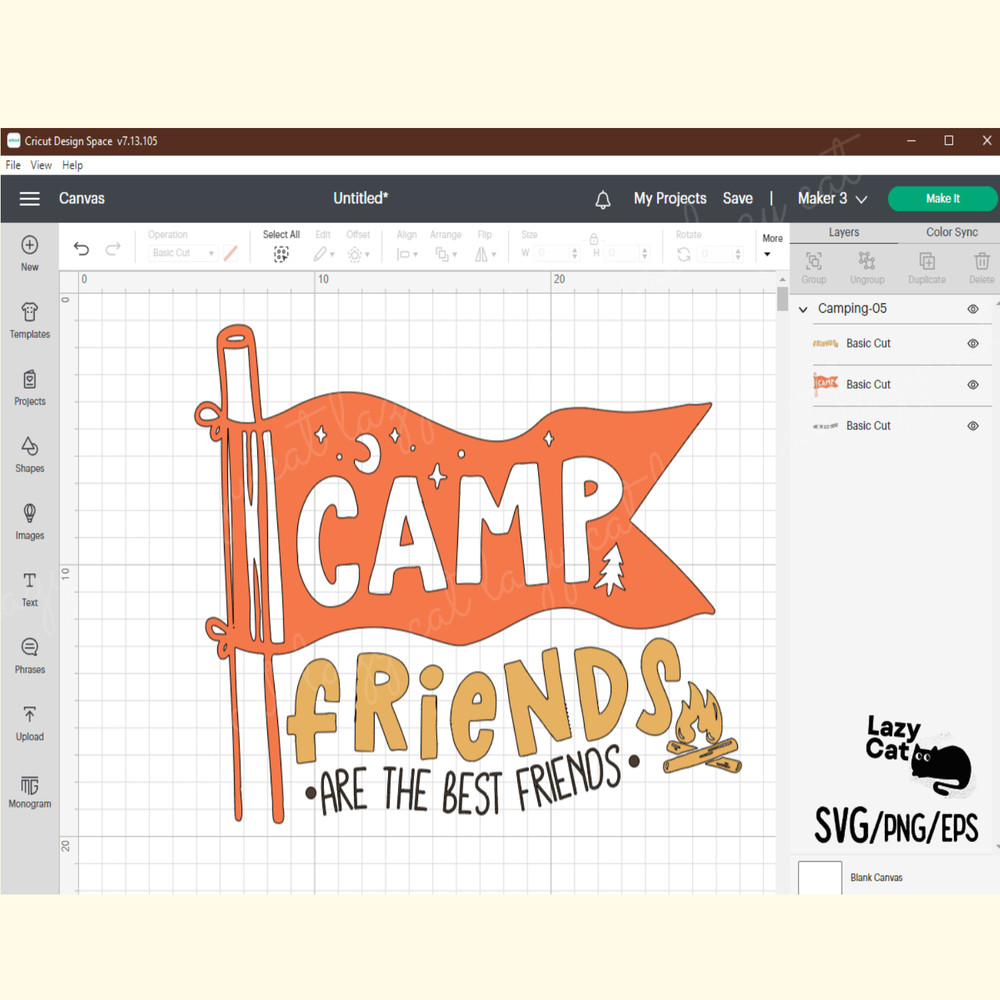Open the File menu
Viewport: 1000px width, 1000px height.
pyautogui.click(x=13, y=165)
